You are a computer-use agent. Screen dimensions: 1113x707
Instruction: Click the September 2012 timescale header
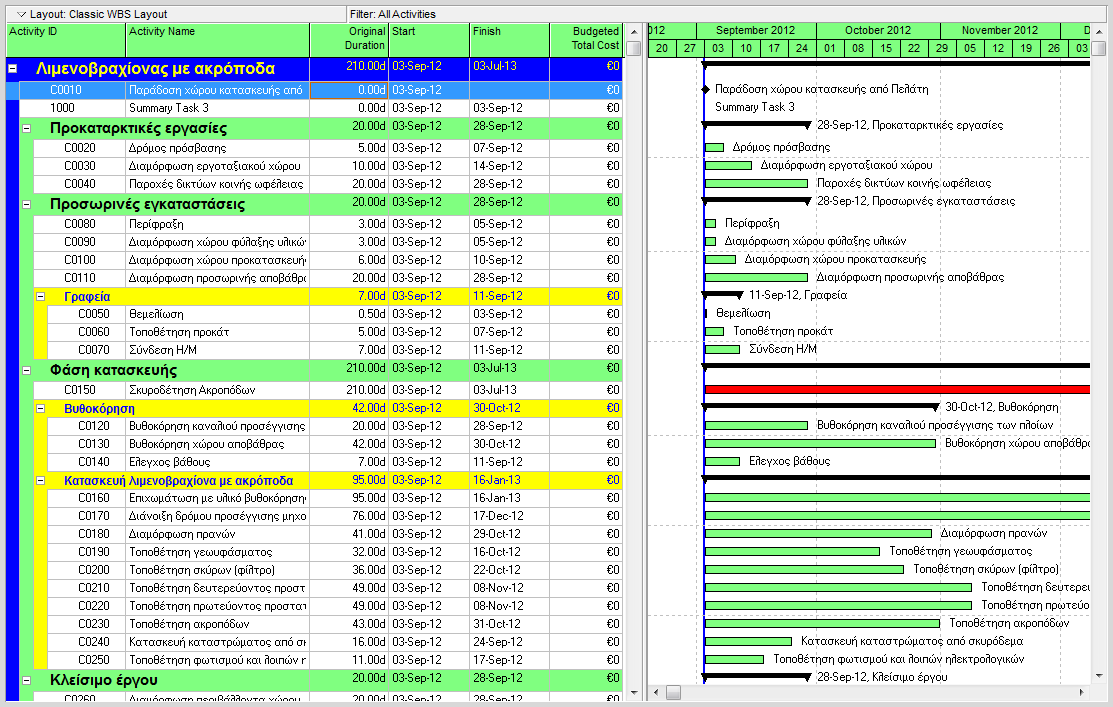point(756,31)
